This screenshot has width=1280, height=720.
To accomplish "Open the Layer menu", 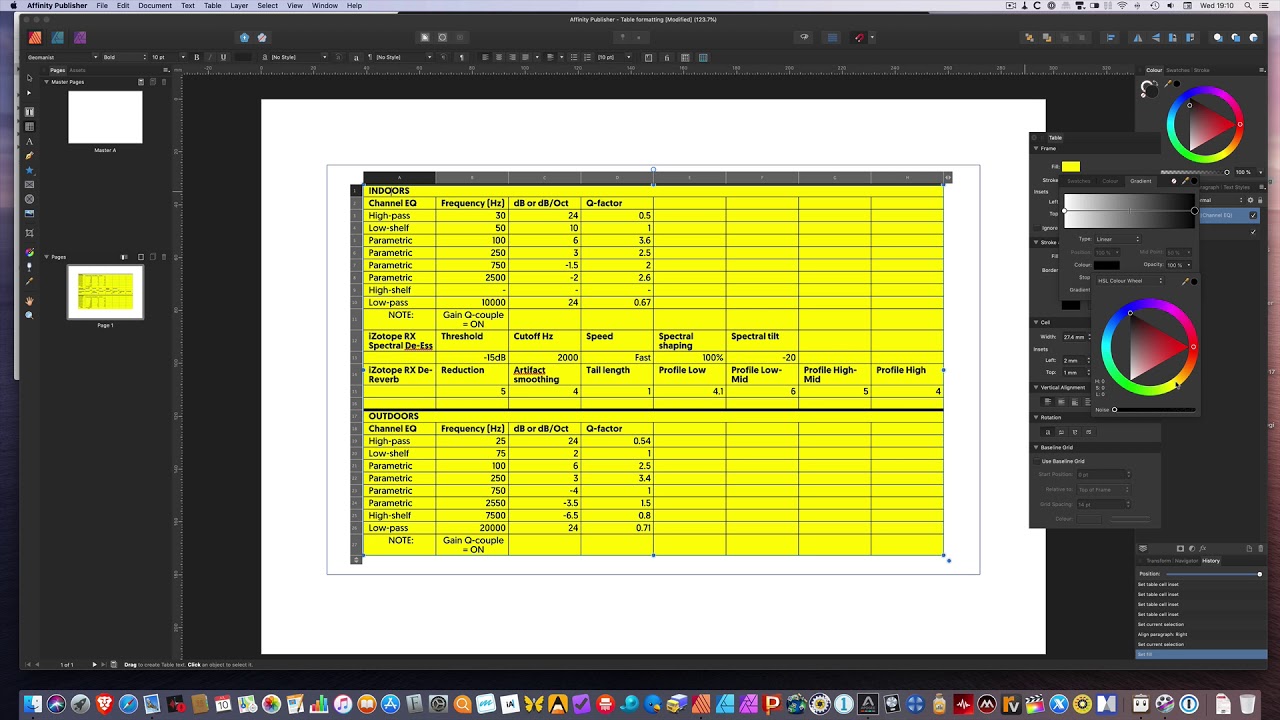I will (x=239, y=5).
